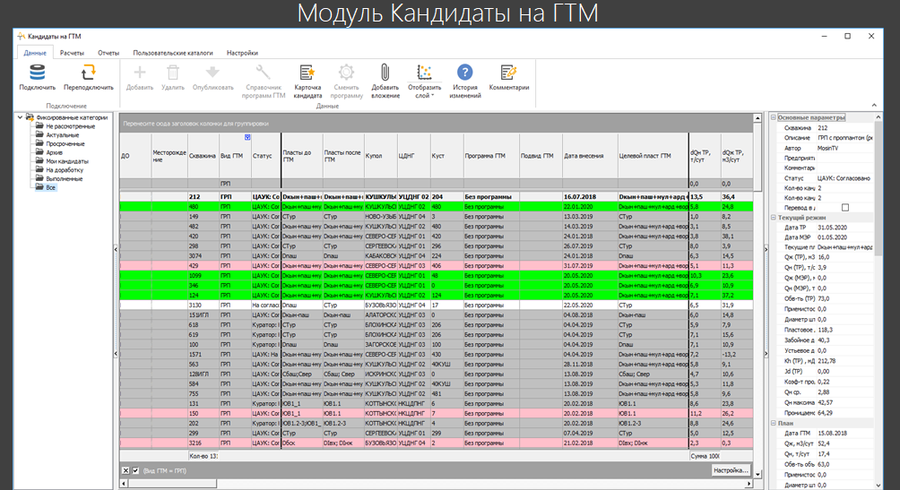900x490 pixels.
Task: Click the grid horizontal scrollbar thumb
Action: 172,484
